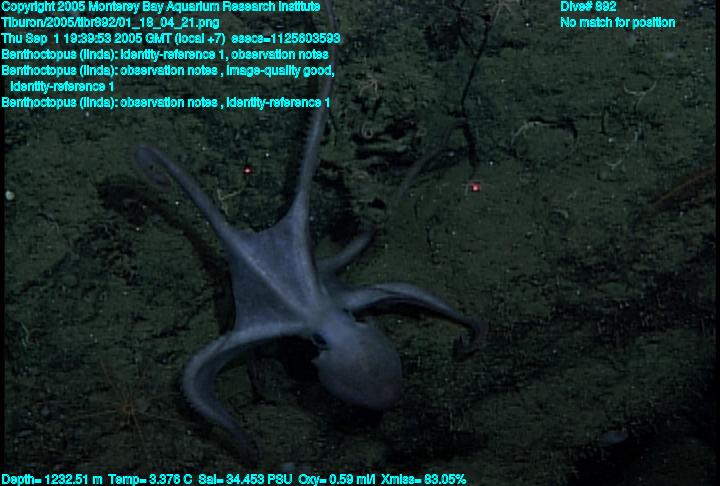The image size is (720, 486).
Task: Click the octopus's eye
Action: pos(319,343)
